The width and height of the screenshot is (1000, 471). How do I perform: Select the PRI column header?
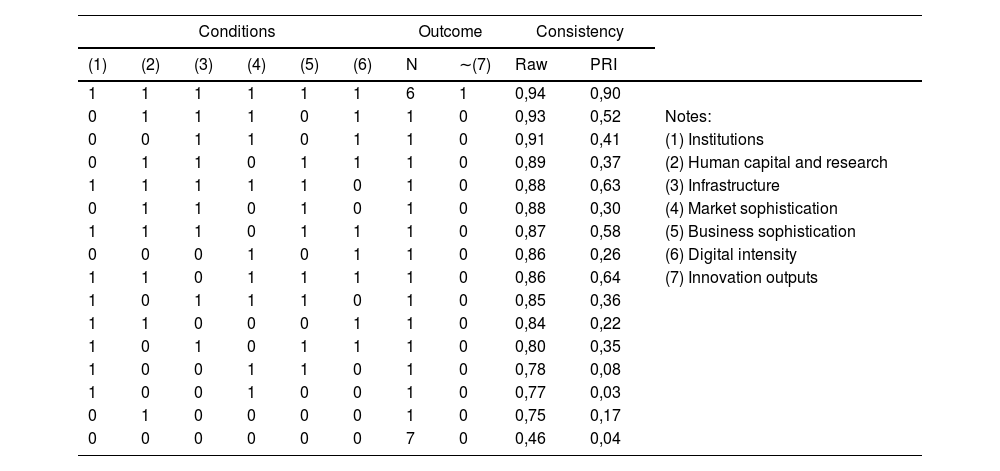604,66
